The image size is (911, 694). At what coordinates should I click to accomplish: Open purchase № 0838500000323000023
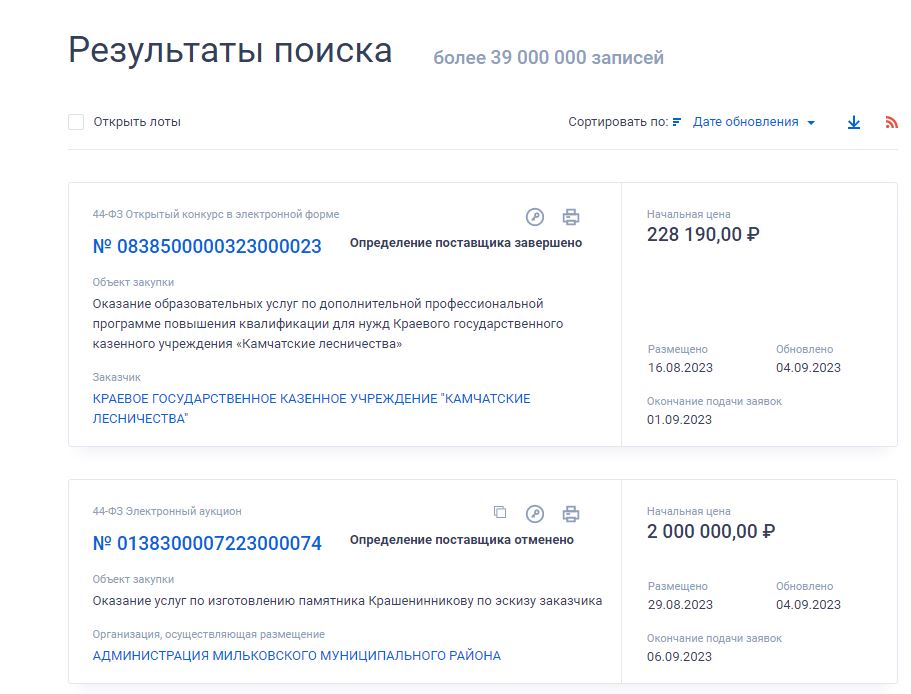(x=203, y=245)
